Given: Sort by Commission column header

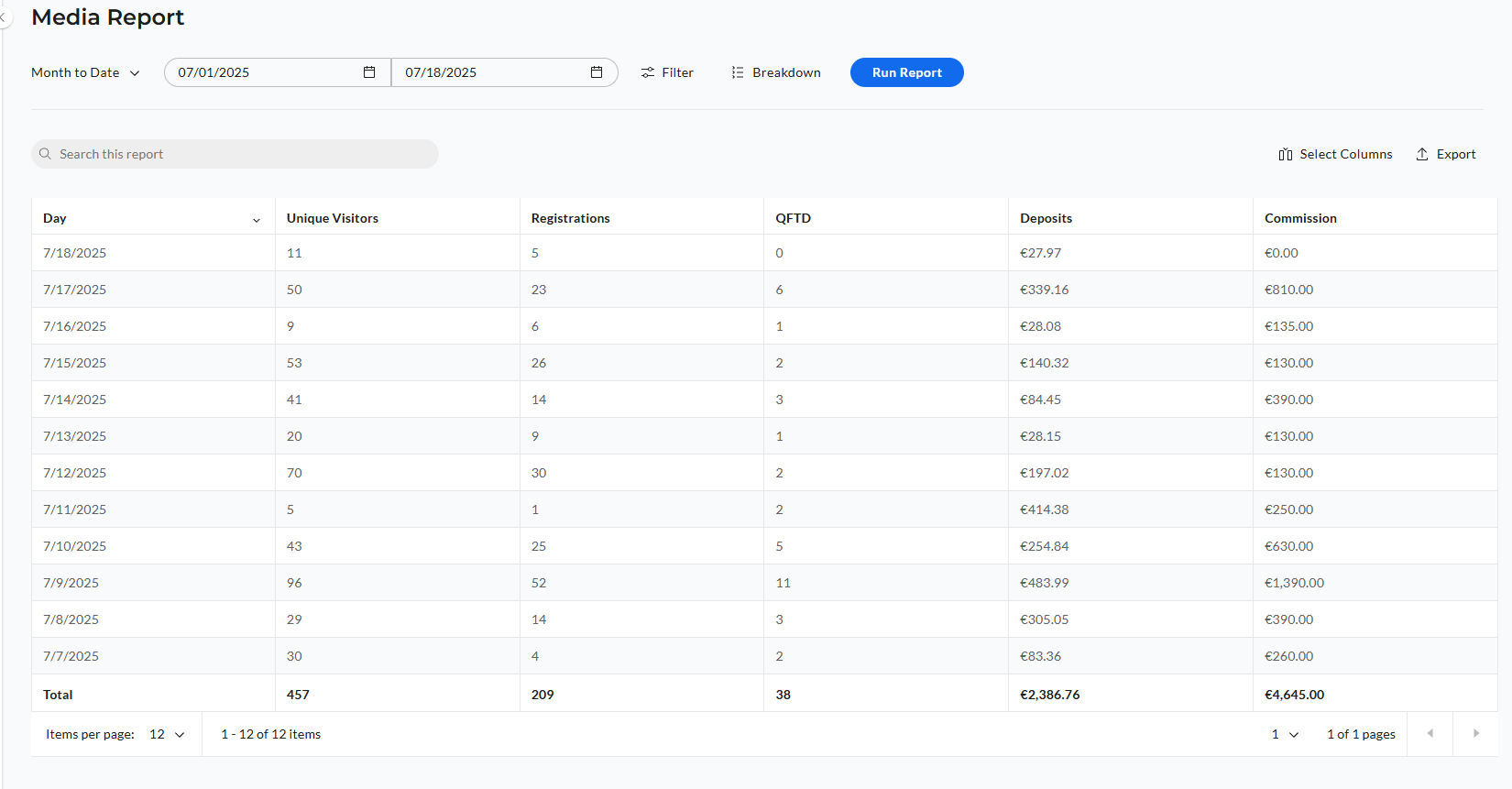Looking at the screenshot, I should tap(1300, 218).
